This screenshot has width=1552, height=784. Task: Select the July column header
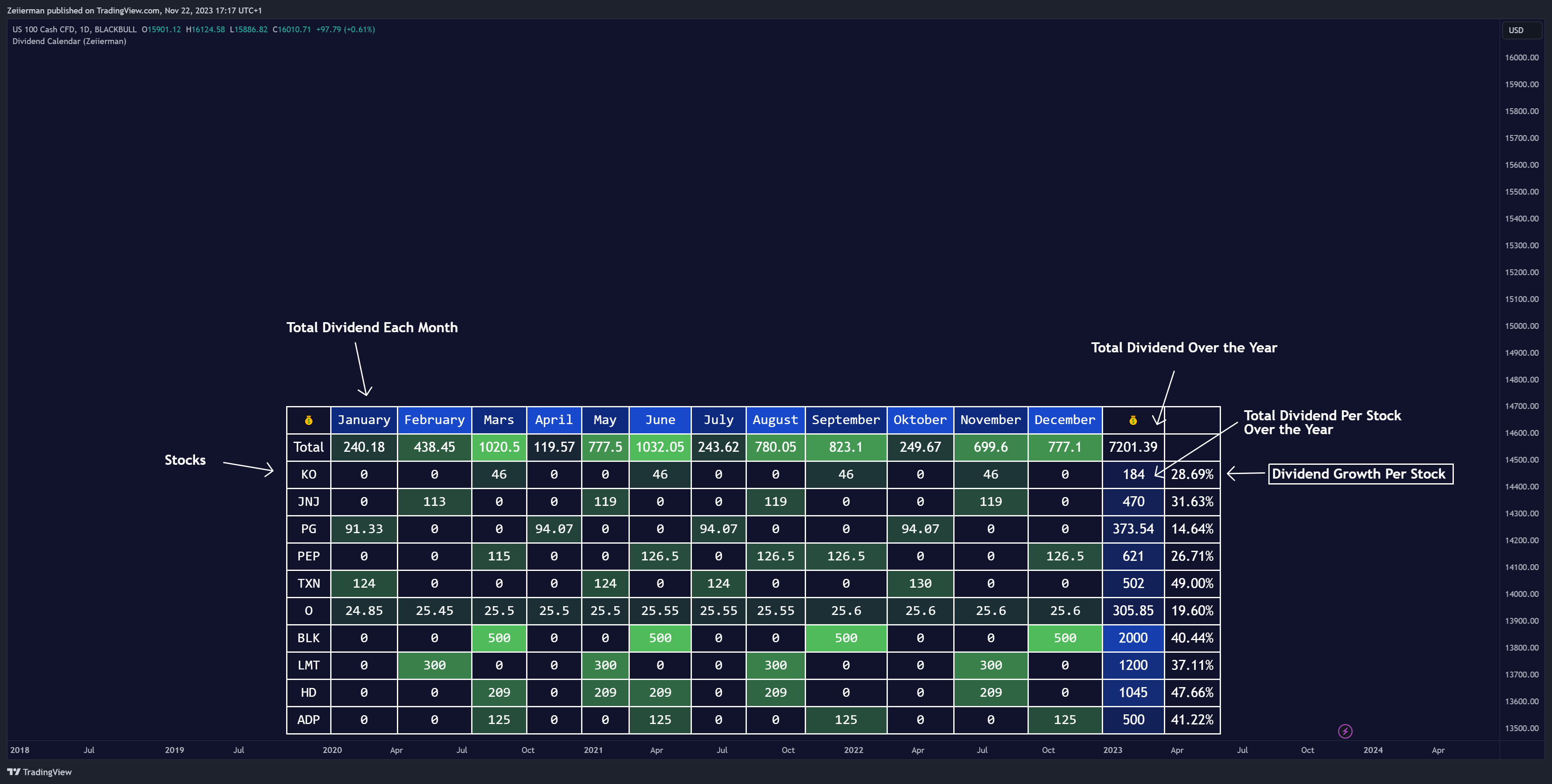[718, 420]
